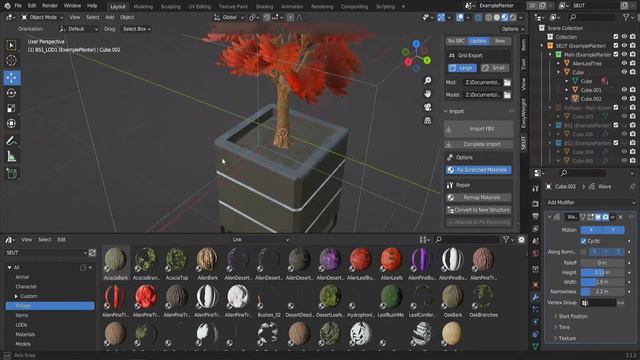Open the Global orientation dropdown
The image size is (640, 360).
[x=229, y=18]
